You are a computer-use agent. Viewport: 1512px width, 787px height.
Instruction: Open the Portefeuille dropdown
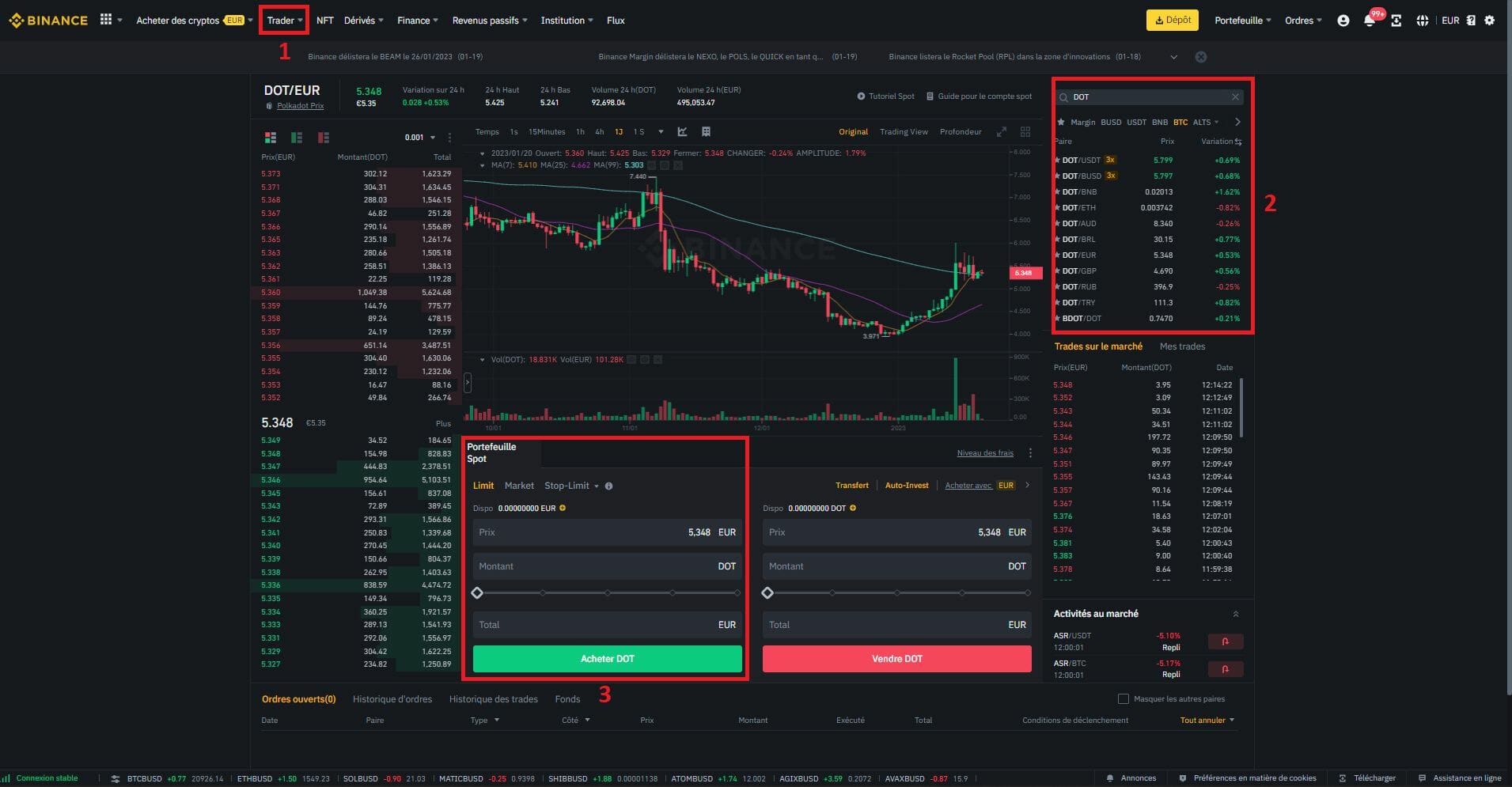tap(1243, 21)
